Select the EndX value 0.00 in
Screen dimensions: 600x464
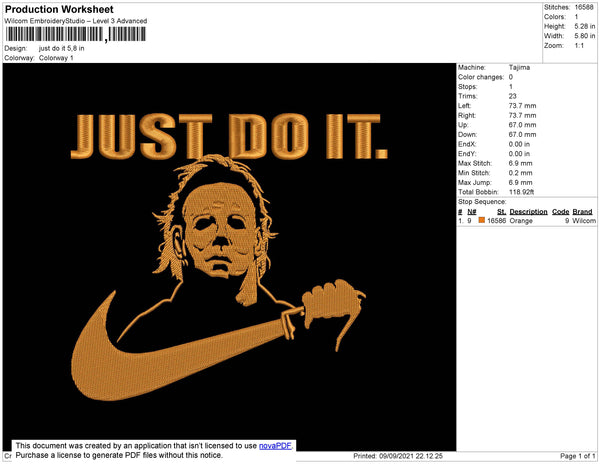click(519, 144)
